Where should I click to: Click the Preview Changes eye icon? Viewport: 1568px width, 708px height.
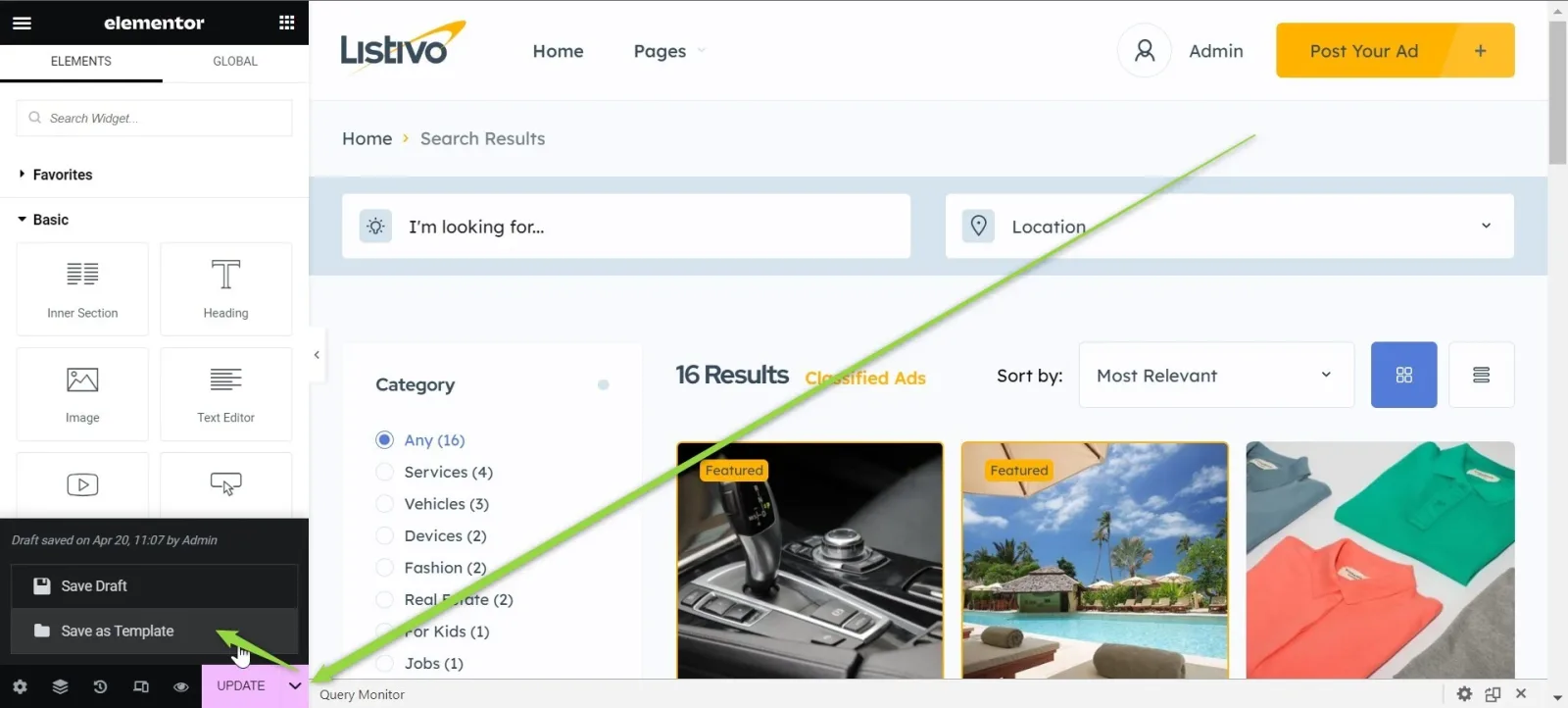pyautogui.click(x=181, y=686)
